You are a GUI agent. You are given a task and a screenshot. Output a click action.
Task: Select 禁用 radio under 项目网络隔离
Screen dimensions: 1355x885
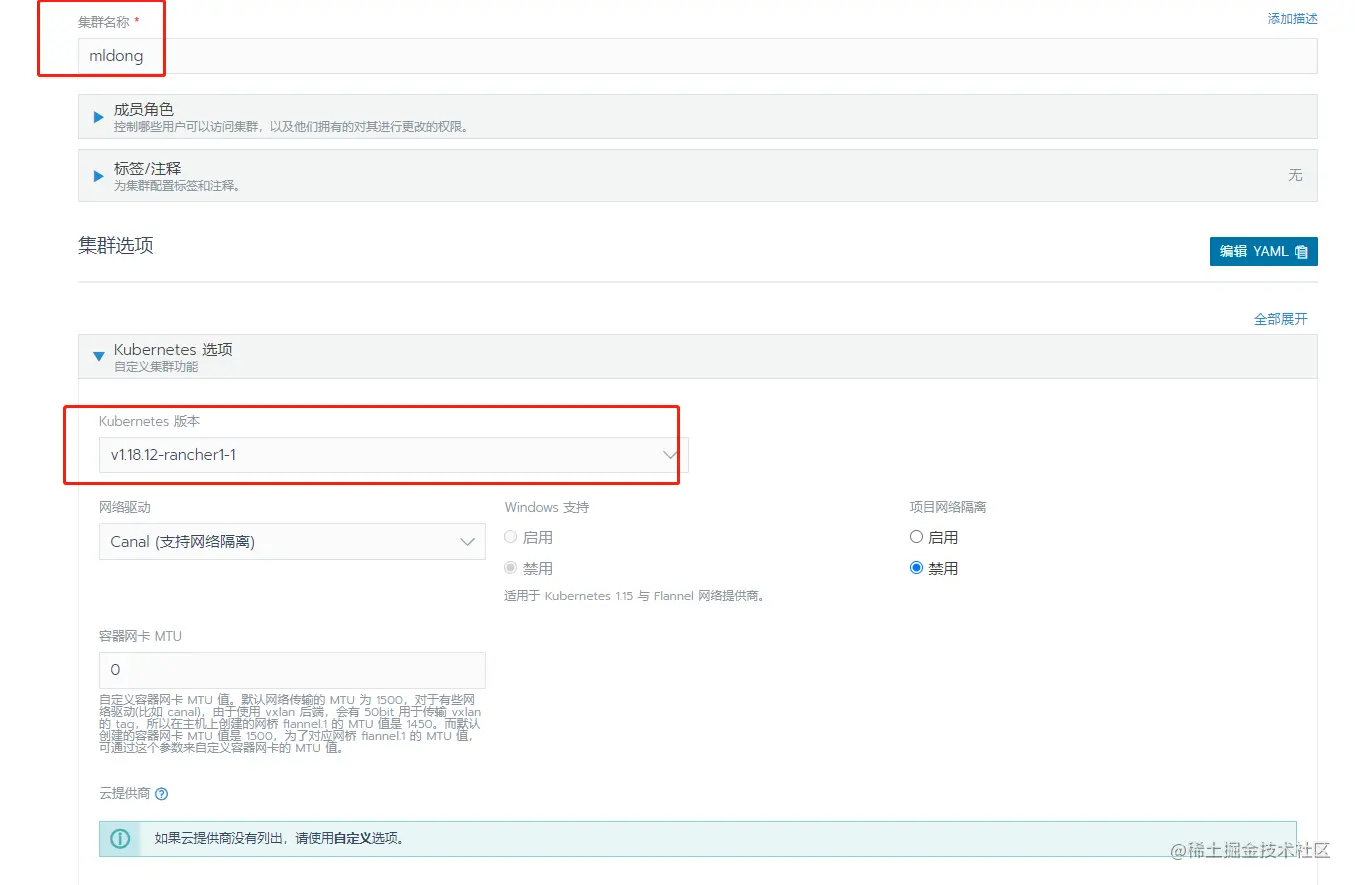point(916,568)
